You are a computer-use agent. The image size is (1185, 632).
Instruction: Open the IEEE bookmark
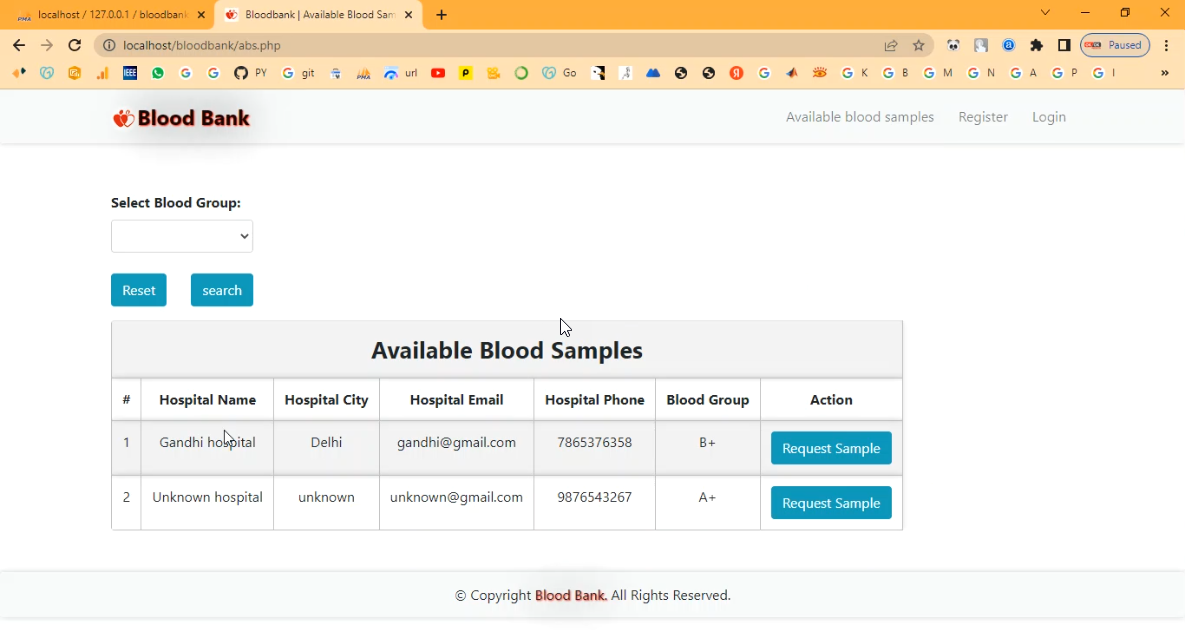click(130, 73)
